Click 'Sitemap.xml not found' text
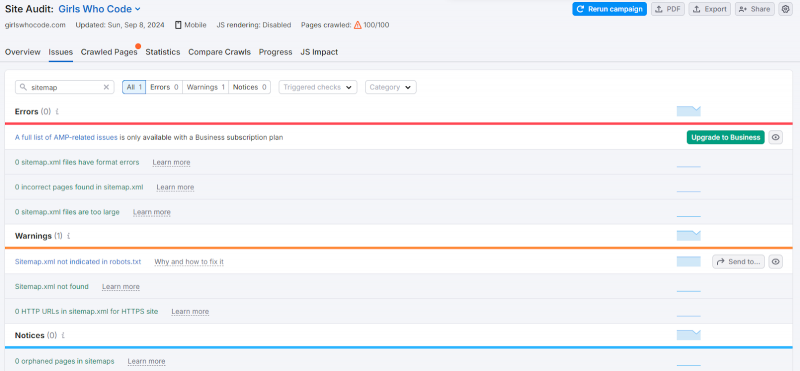 (x=52, y=287)
